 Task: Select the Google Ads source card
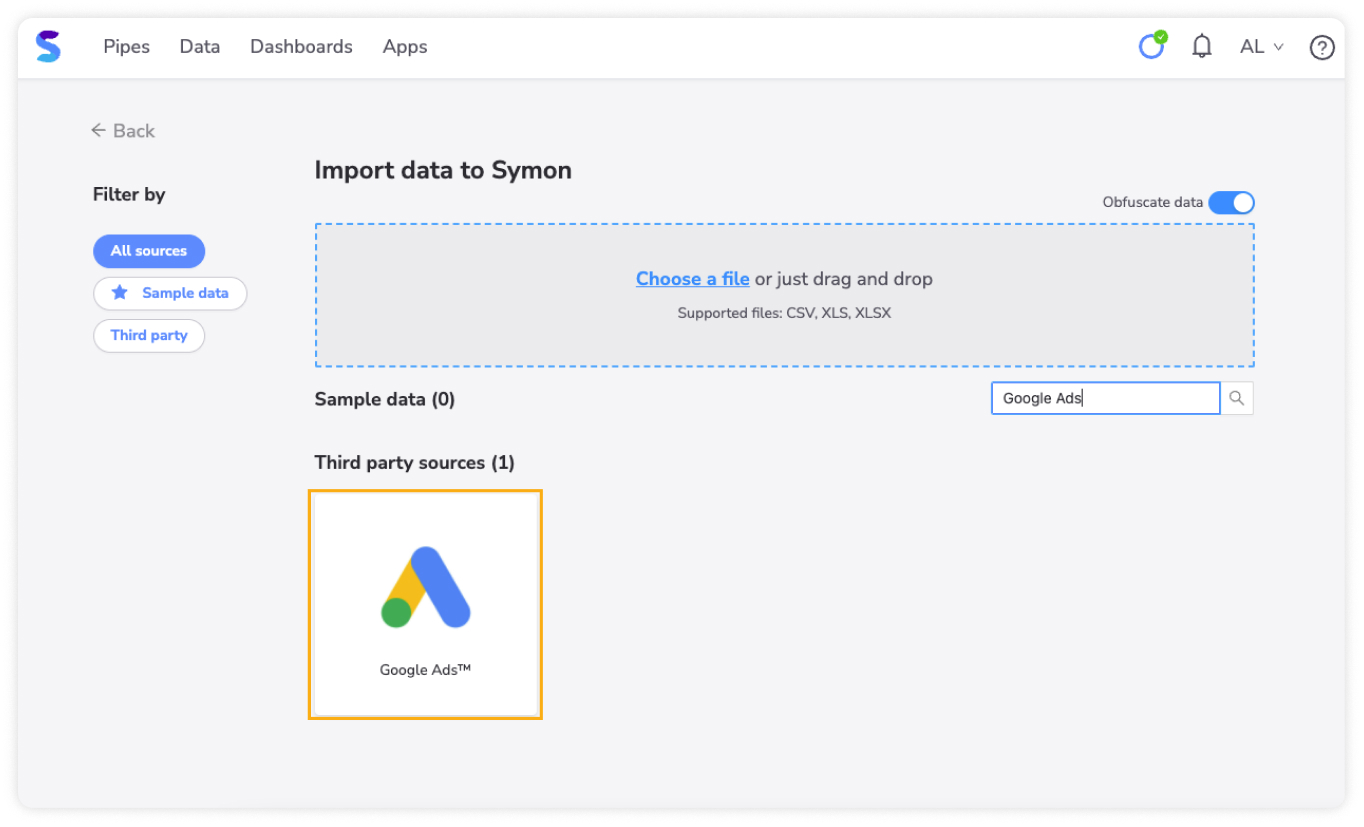(x=425, y=604)
